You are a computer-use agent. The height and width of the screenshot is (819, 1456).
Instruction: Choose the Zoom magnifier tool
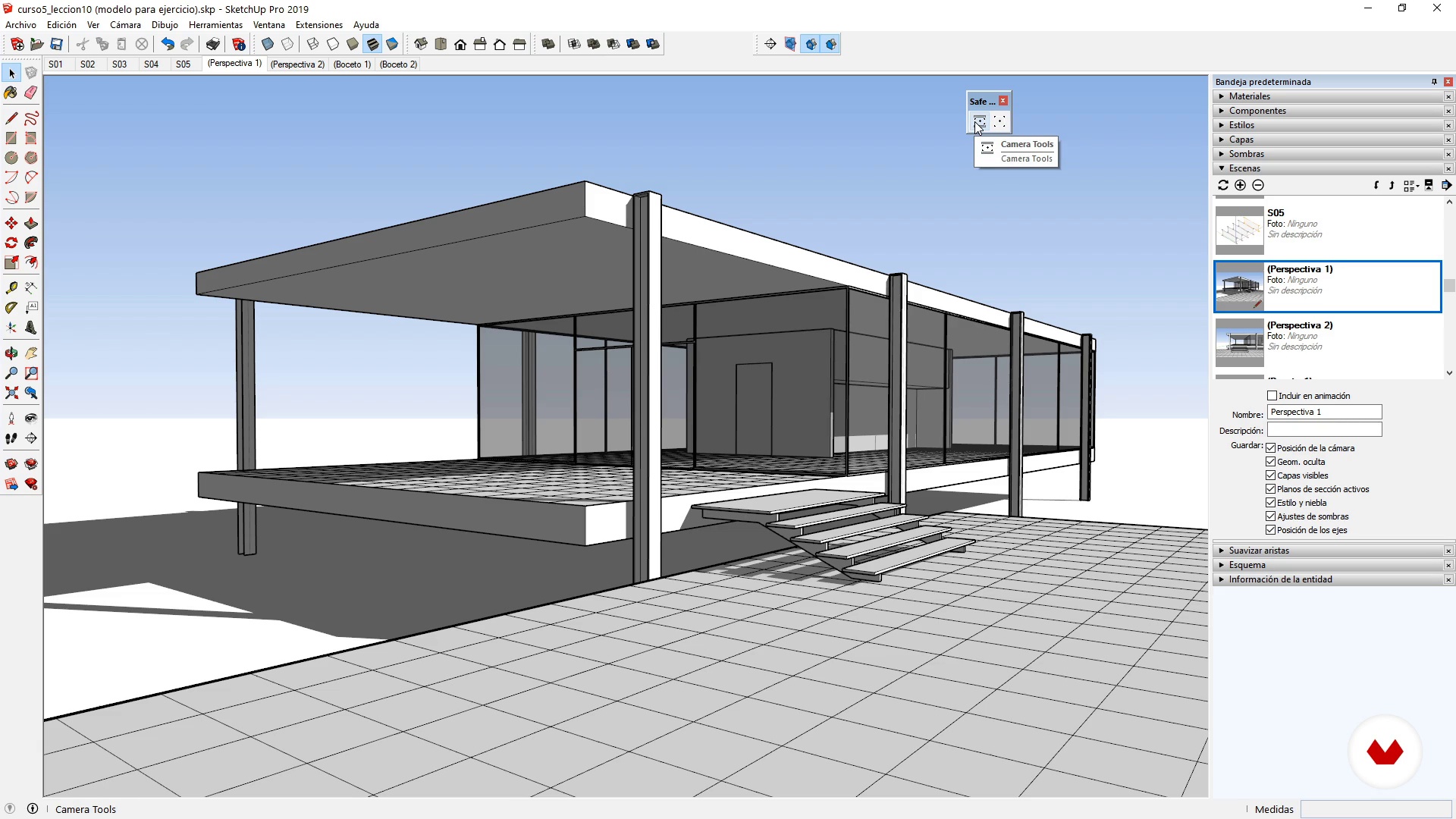click(x=11, y=373)
